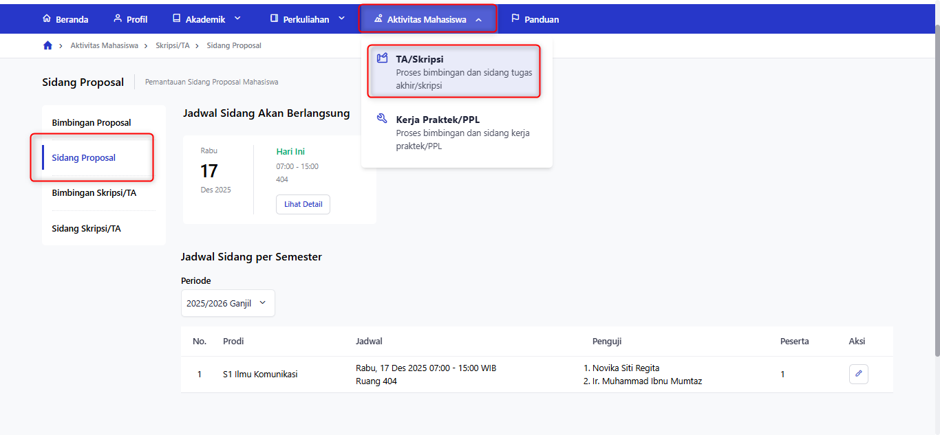Image resolution: width=940 pixels, height=435 pixels.
Task: Click the Akademik book icon
Action: pyautogui.click(x=176, y=19)
